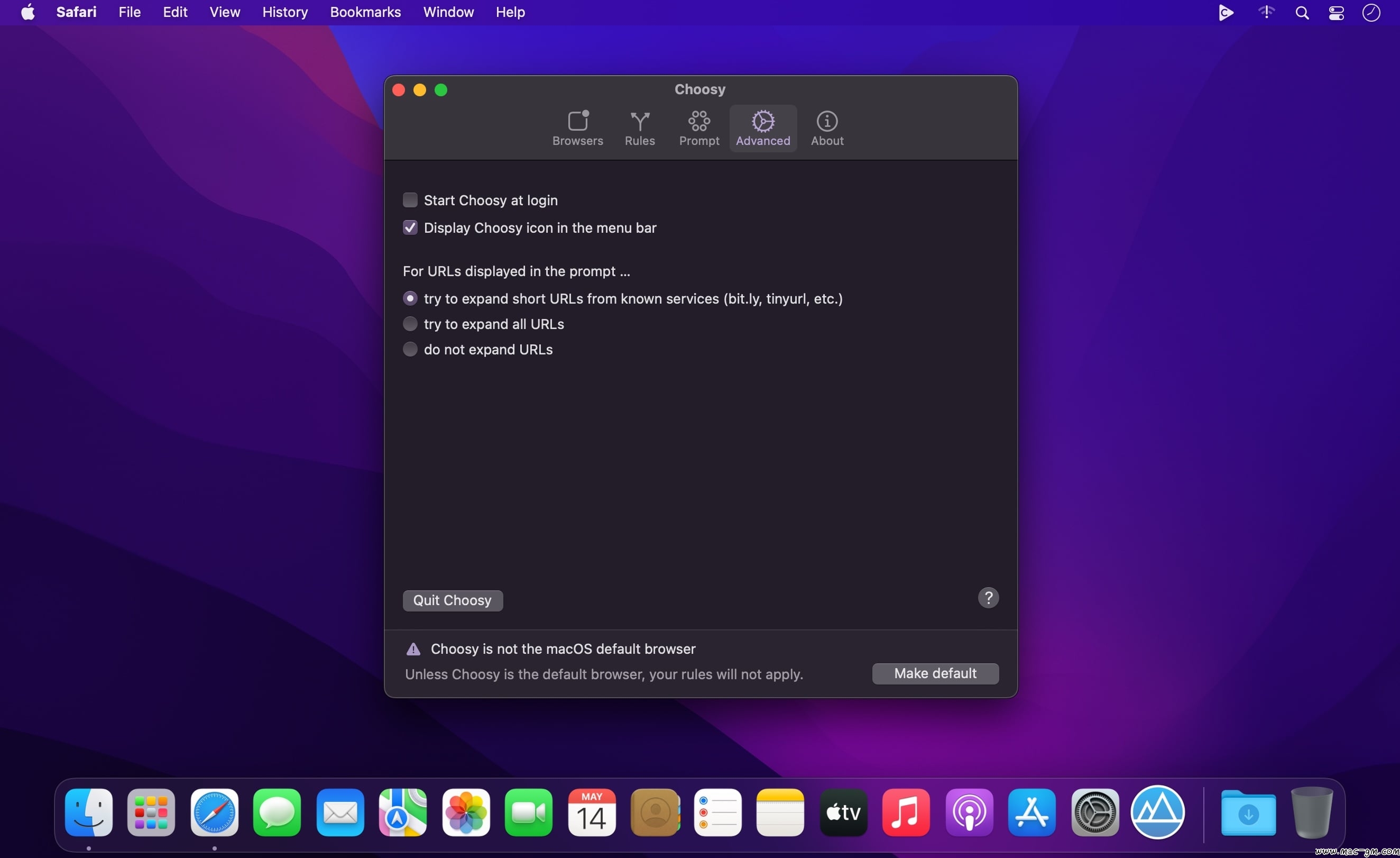
Task: Click the Quit Choosy button
Action: [452, 600]
